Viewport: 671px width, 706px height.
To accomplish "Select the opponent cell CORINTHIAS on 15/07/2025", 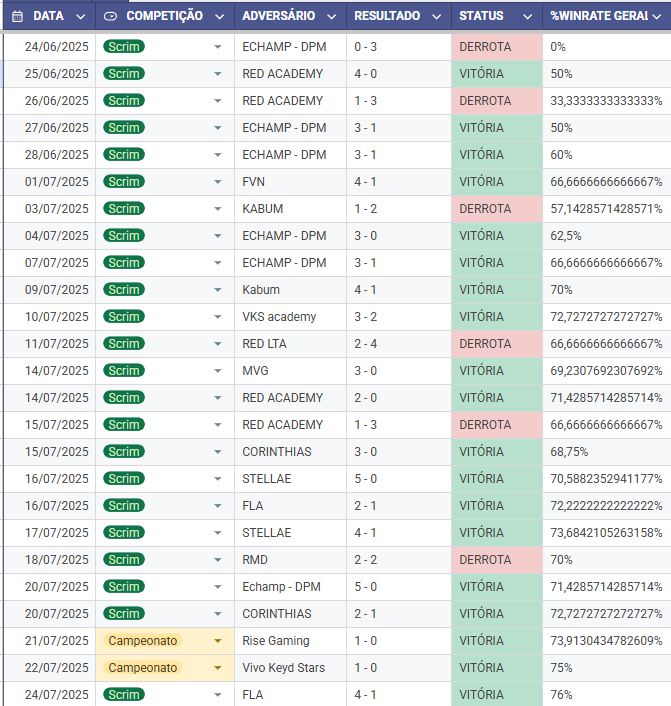I will 290,452.
